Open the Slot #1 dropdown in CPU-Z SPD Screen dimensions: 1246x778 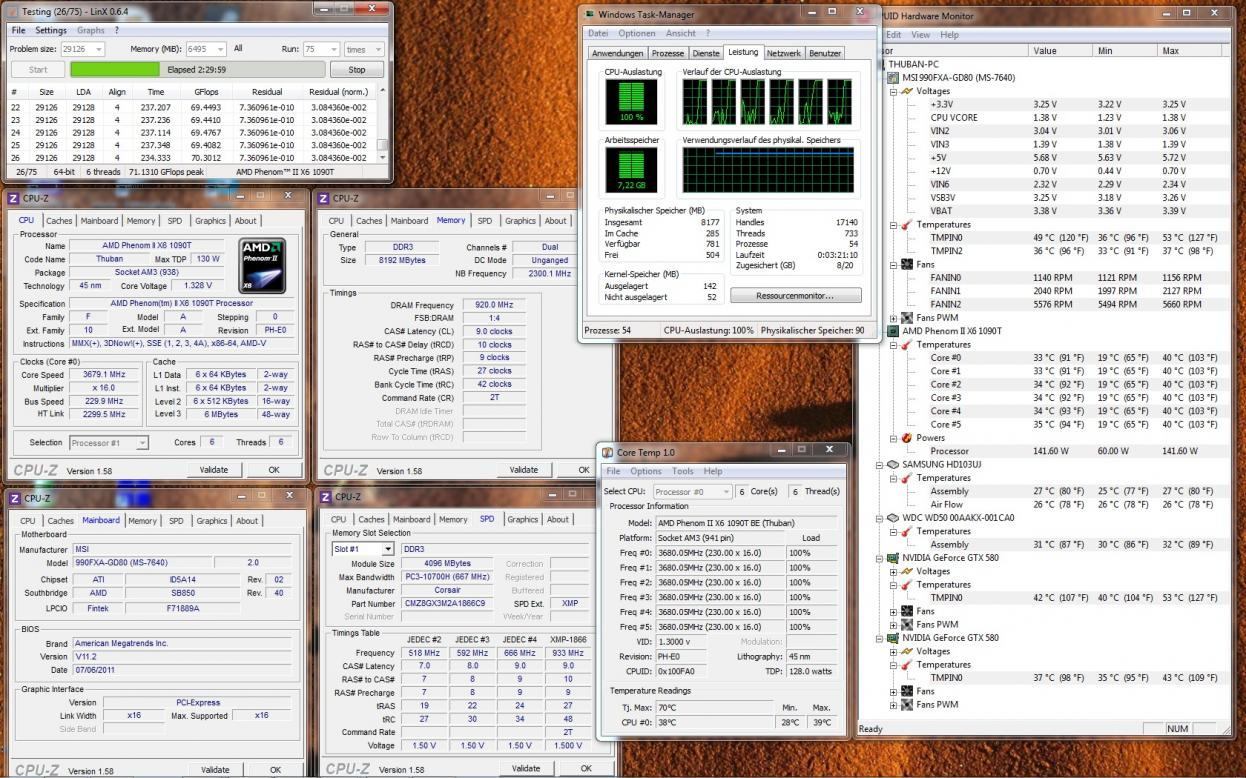coord(387,549)
